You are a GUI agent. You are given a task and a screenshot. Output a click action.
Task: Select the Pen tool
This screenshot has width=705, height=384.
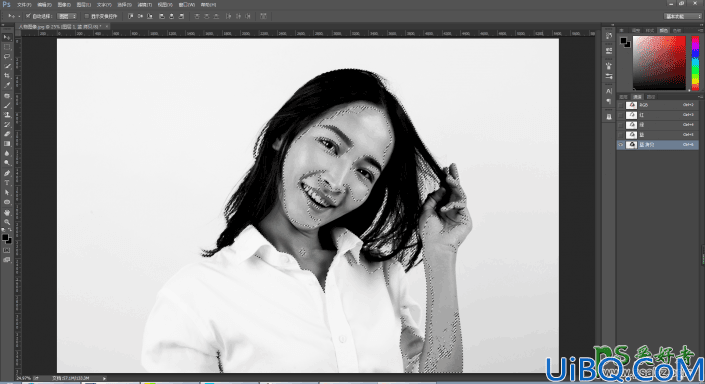pos(7,174)
